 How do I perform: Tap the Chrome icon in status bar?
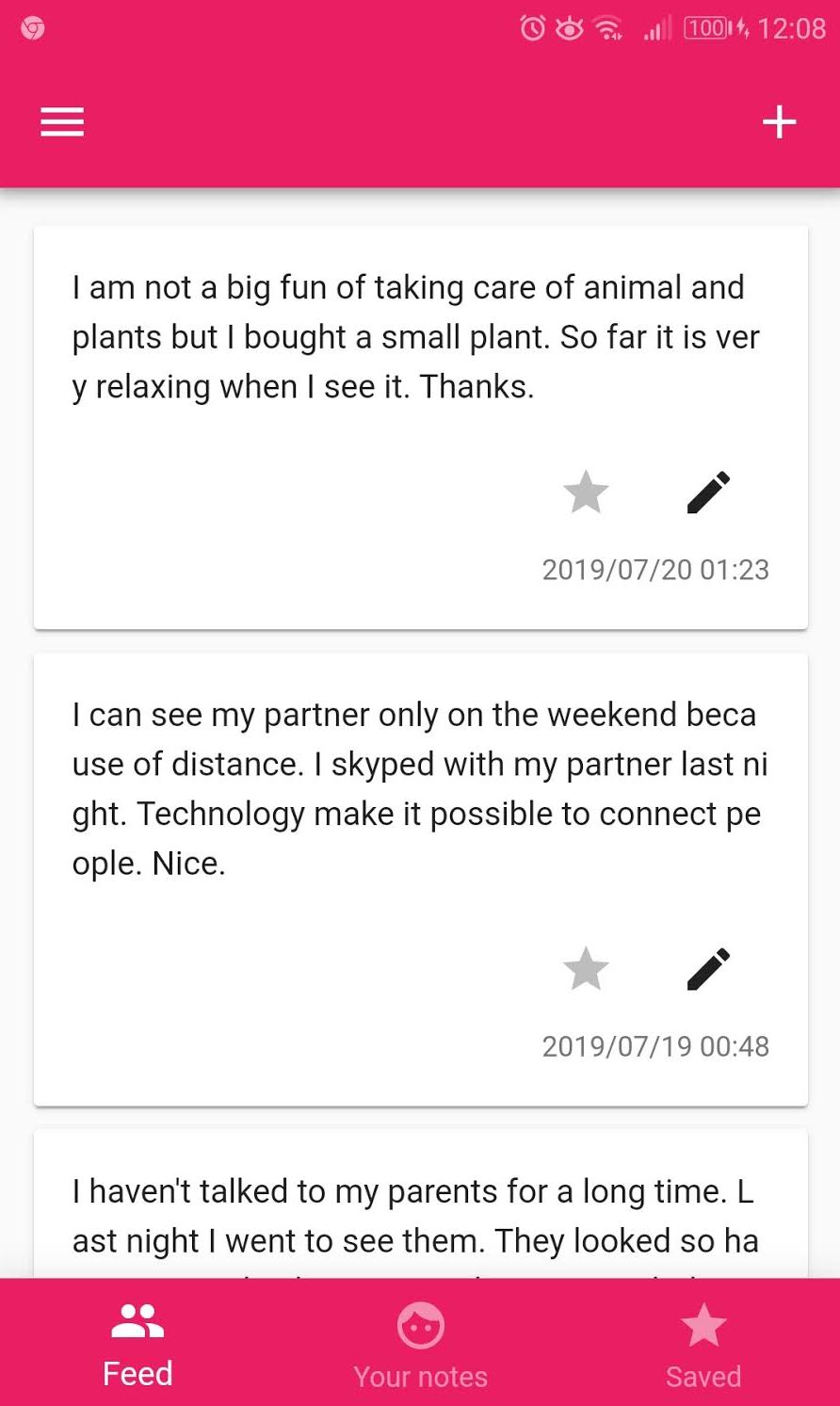[33, 28]
